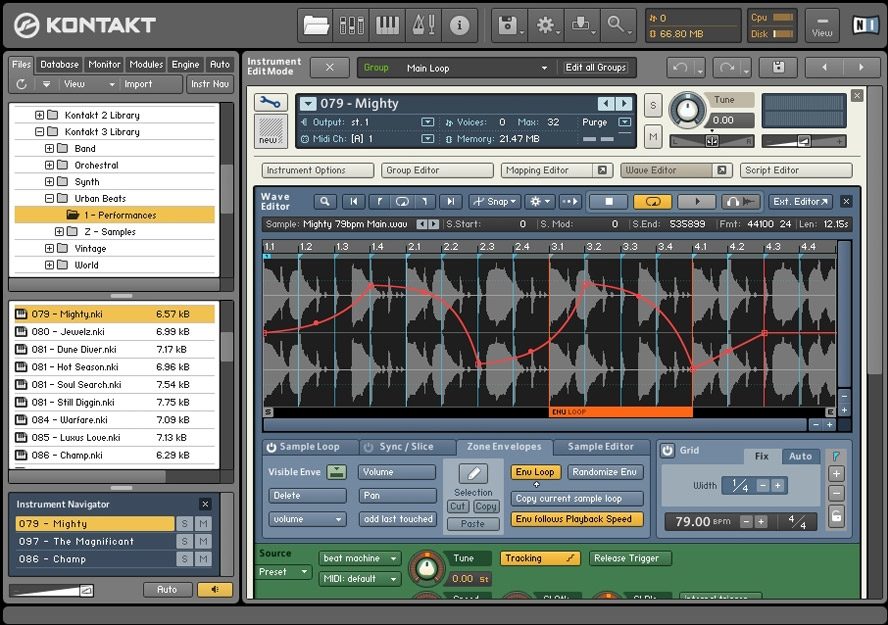Open Instrument Options
The image size is (888, 625).
coord(317,170)
